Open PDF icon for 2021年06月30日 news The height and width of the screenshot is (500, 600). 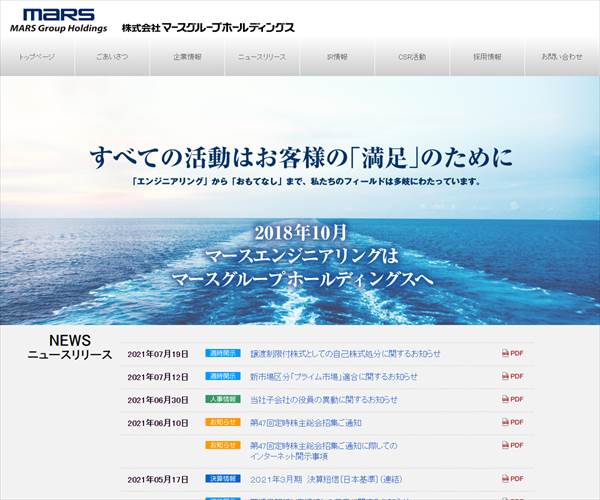click(512, 399)
